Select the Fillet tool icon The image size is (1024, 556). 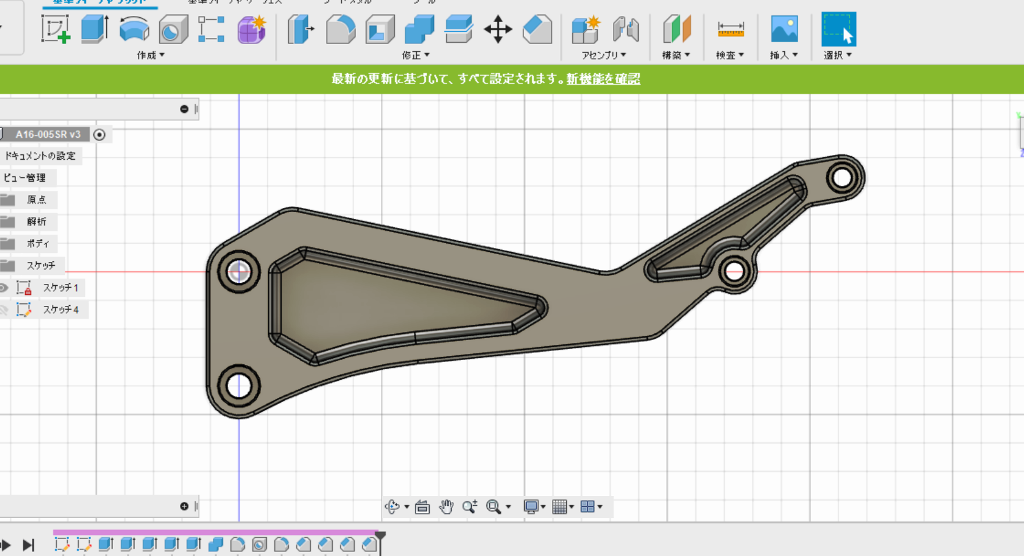[x=341, y=29]
